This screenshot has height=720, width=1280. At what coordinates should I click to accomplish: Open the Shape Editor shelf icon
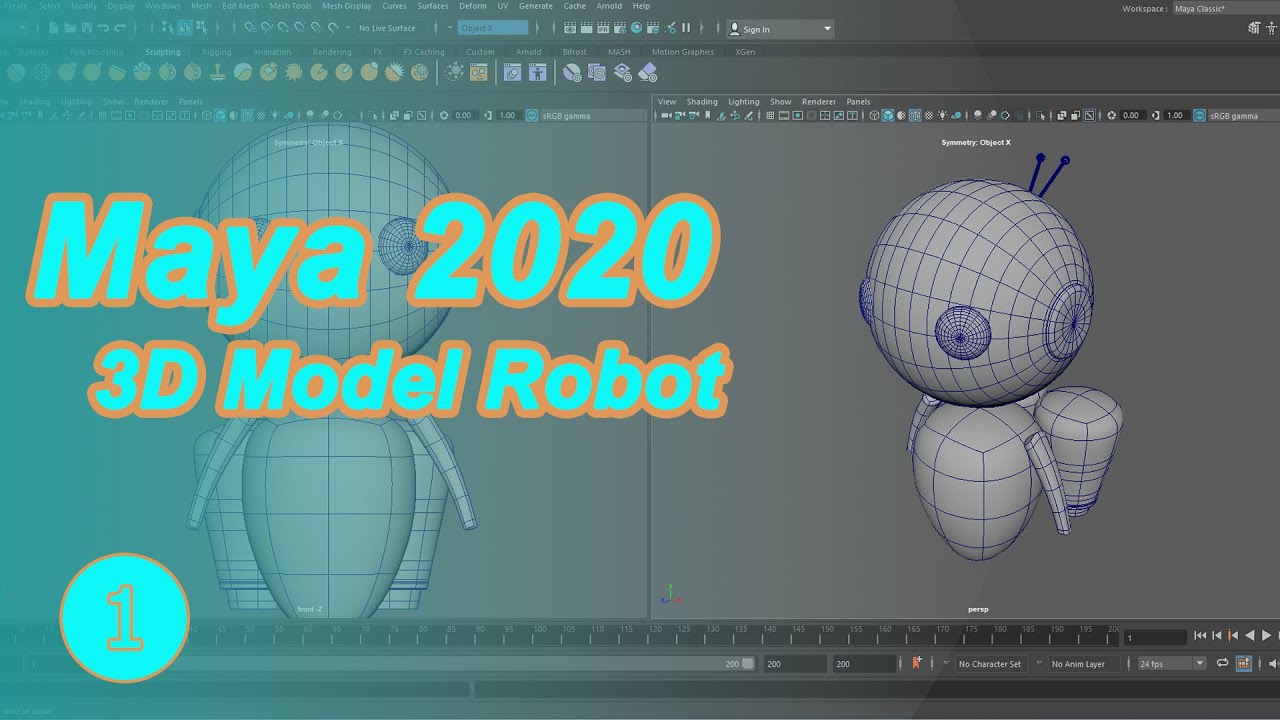pyautogui.click(x=512, y=72)
